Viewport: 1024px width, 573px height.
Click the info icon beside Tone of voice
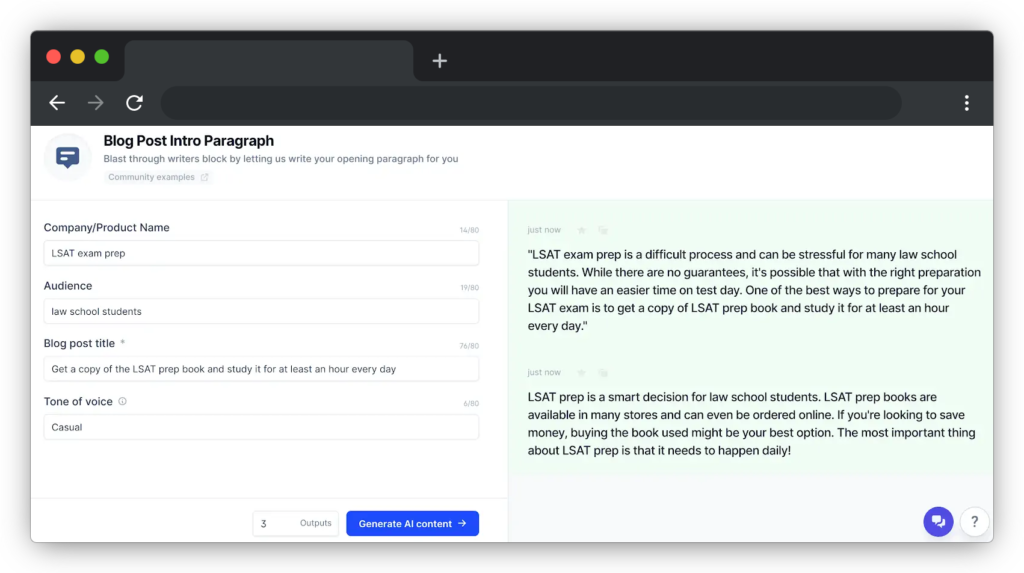[x=122, y=401]
